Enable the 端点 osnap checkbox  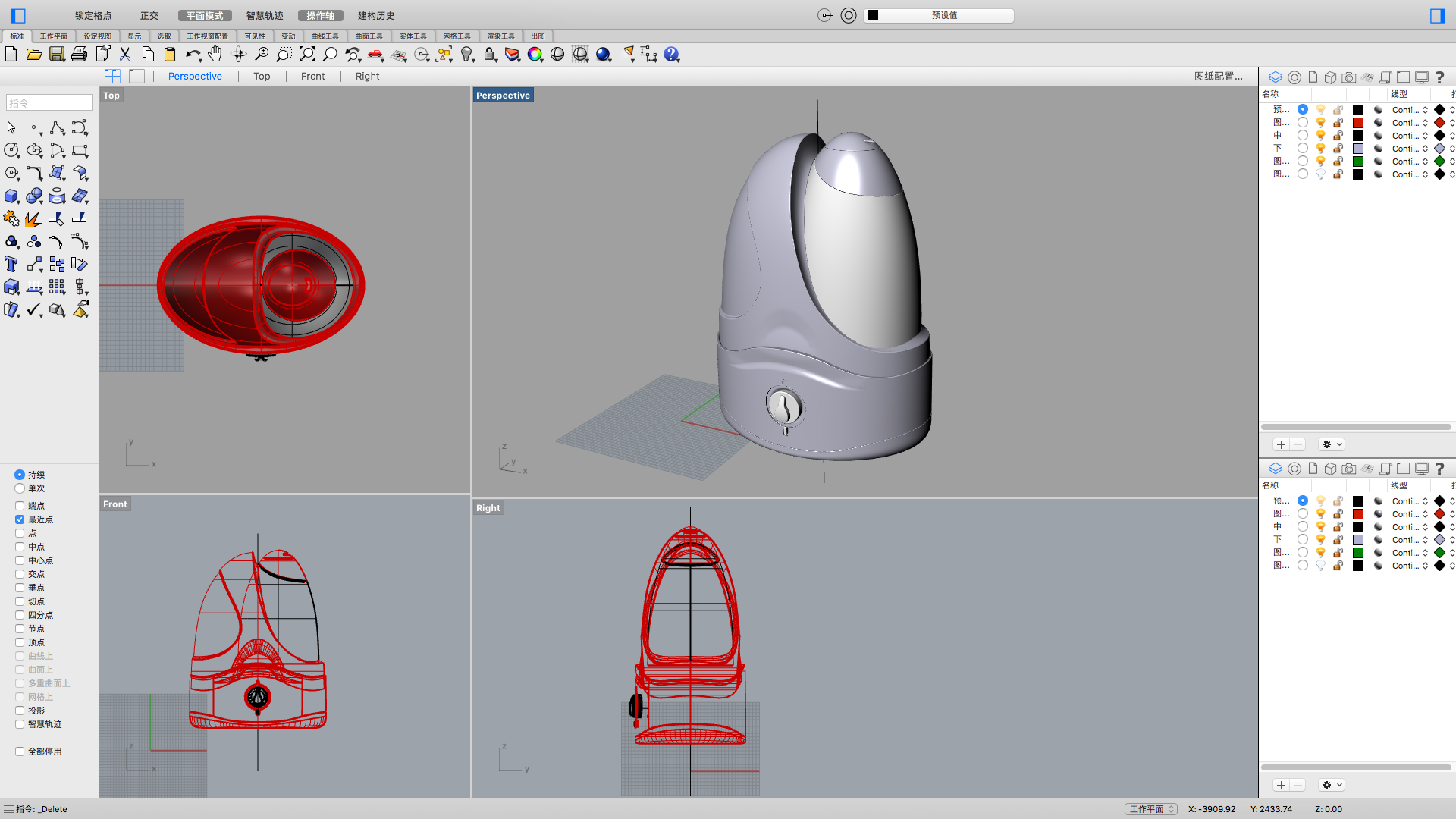click(20, 505)
